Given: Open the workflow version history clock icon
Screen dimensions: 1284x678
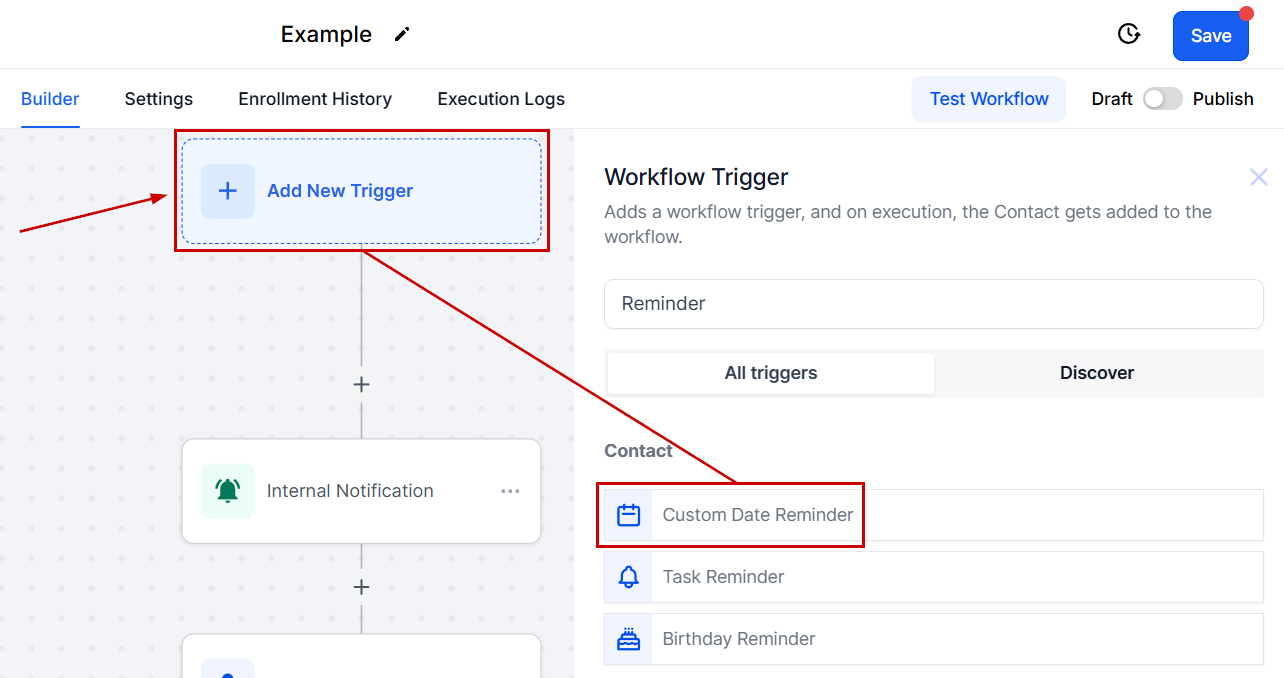Looking at the screenshot, I should (1129, 34).
